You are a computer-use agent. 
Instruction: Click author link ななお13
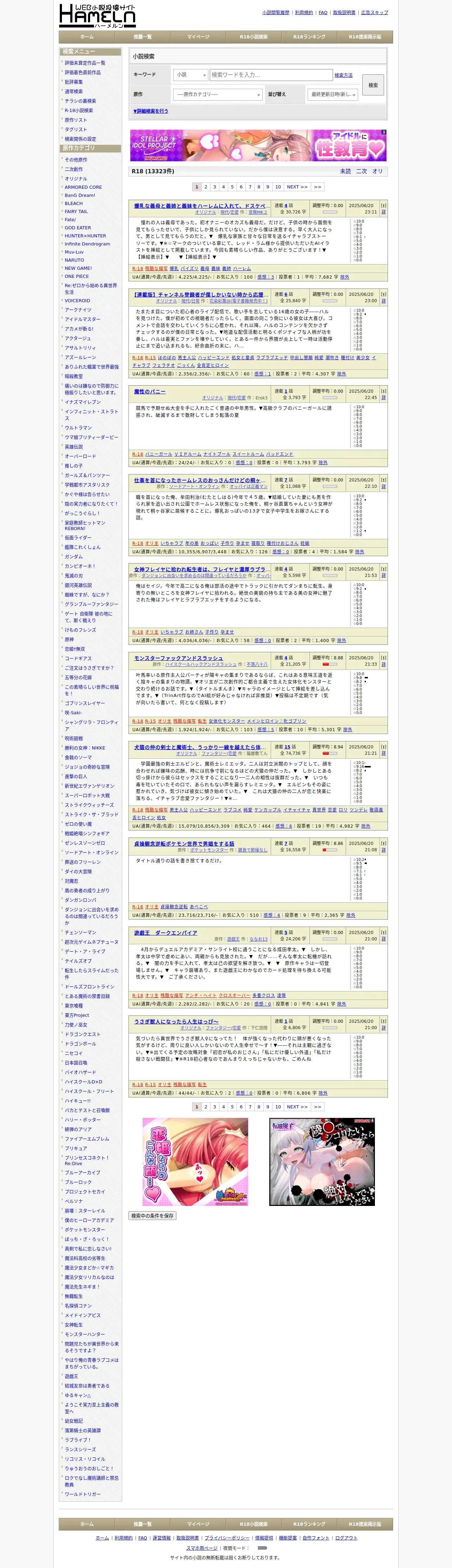pos(258,939)
